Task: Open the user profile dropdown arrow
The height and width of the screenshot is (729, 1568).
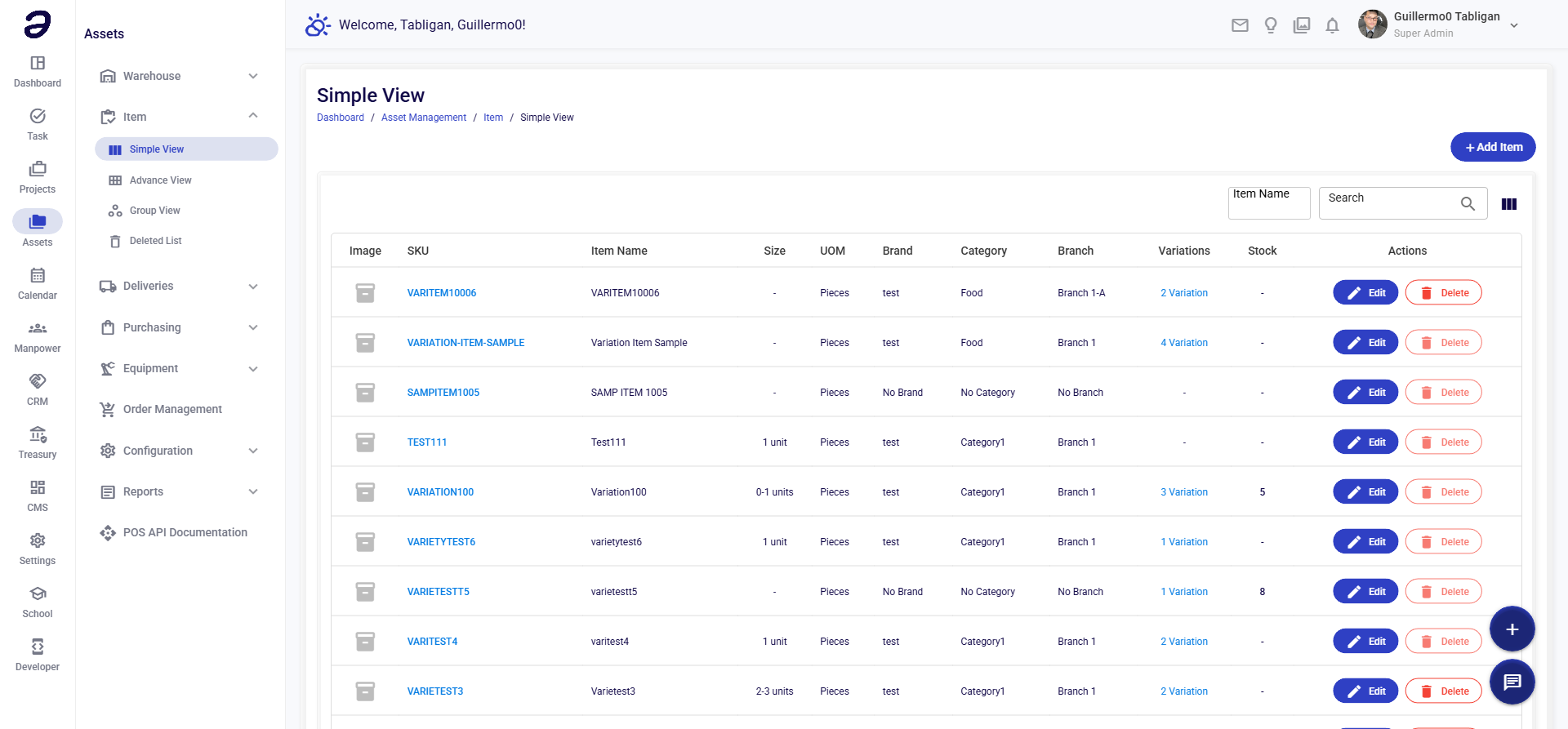Action: point(1514,25)
